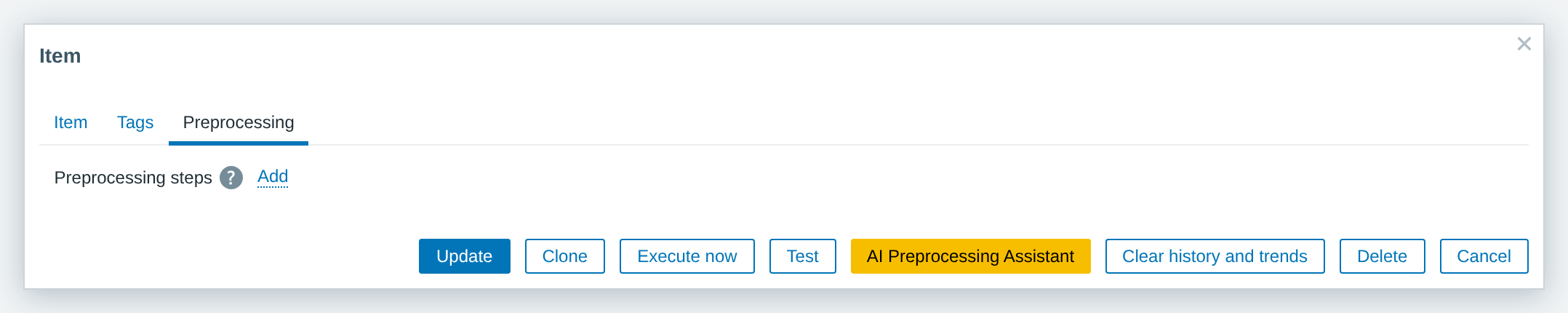Viewport: 1568px width, 313px height.
Task: Run Execute now
Action: tap(687, 256)
